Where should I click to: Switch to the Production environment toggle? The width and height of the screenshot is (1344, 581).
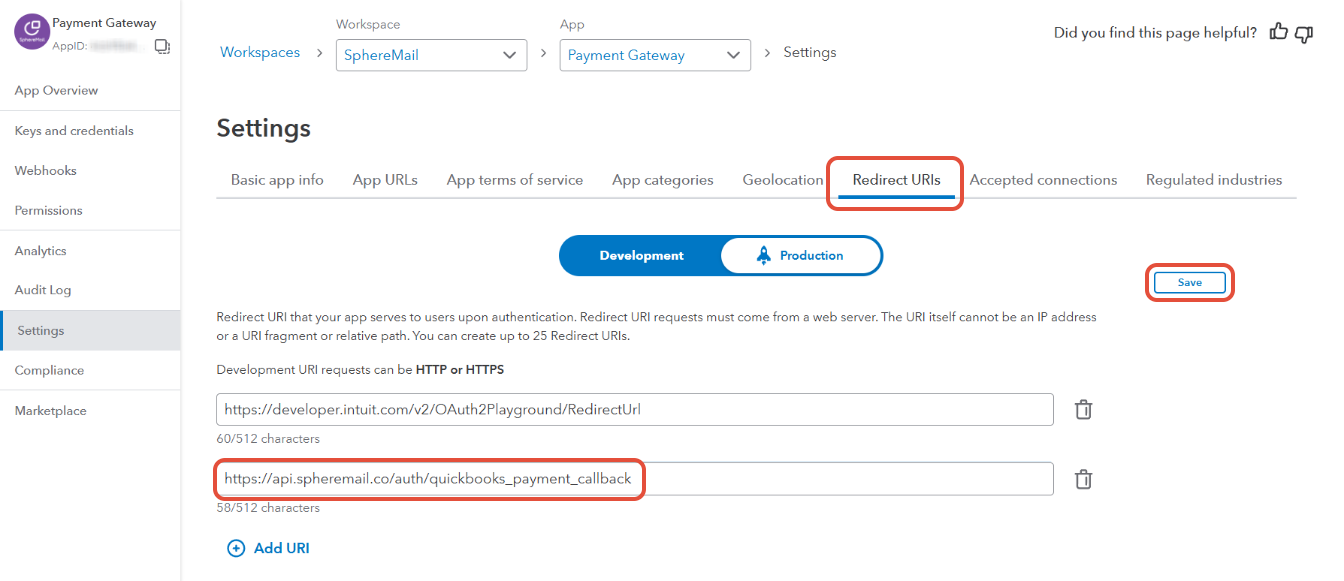(801, 256)
